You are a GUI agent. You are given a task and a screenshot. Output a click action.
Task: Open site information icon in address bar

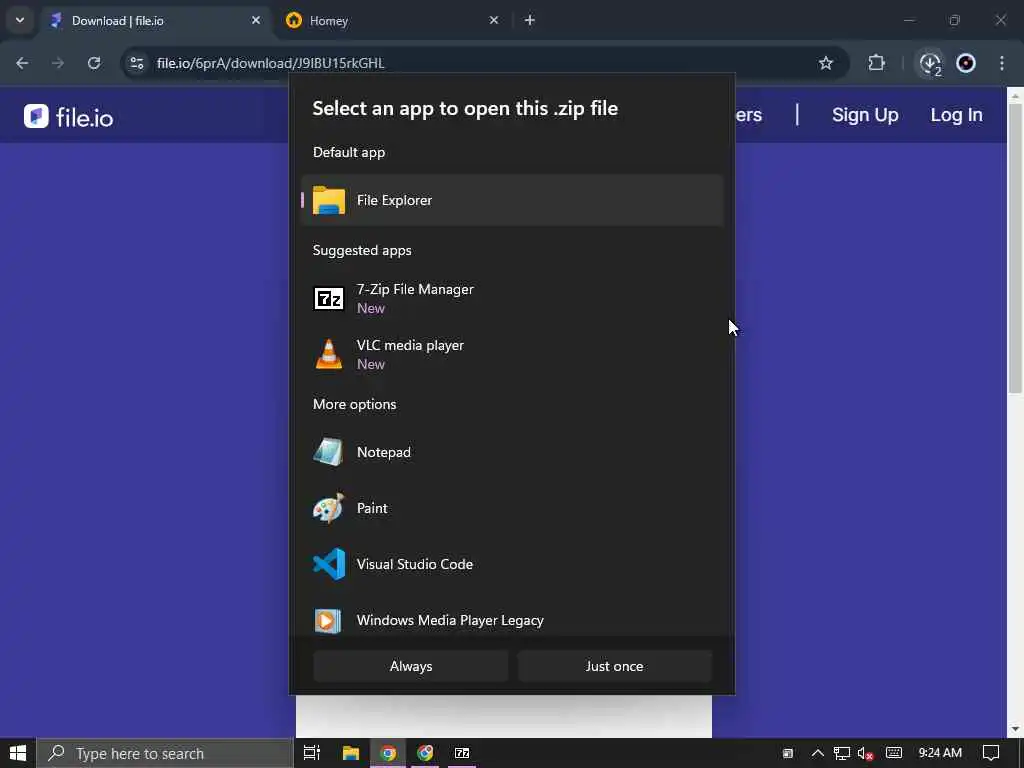(136, 63)
